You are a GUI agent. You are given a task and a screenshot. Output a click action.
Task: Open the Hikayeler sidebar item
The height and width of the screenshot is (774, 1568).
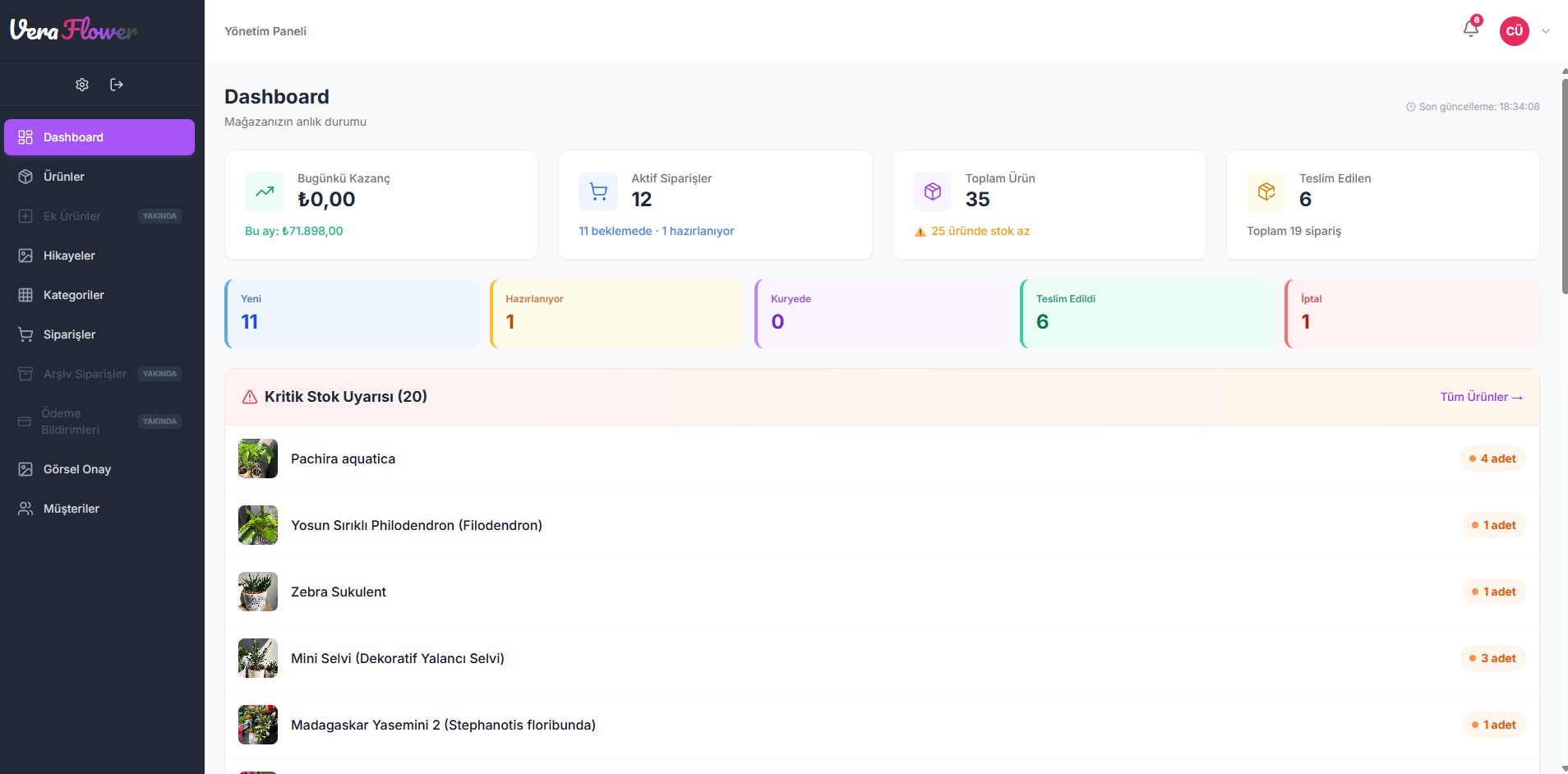pyautogui.click(x=69, y=256)
